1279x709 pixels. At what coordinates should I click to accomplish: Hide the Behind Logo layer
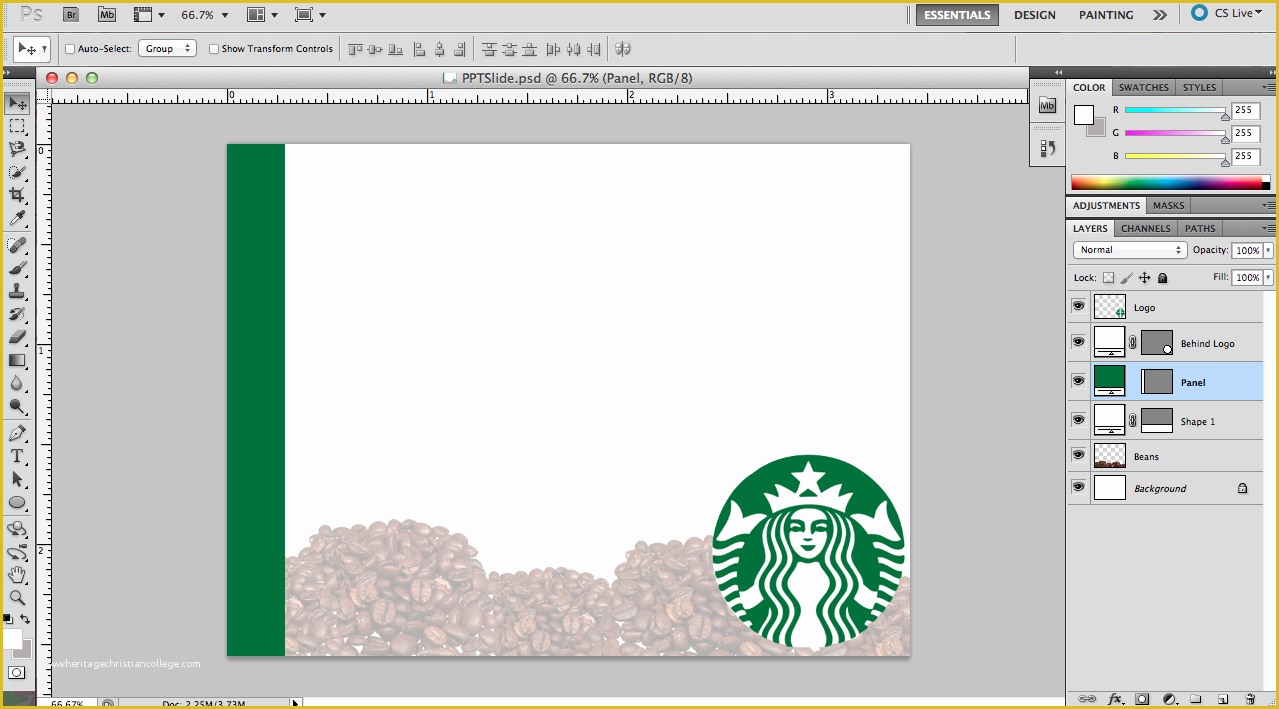[1078, 342]
